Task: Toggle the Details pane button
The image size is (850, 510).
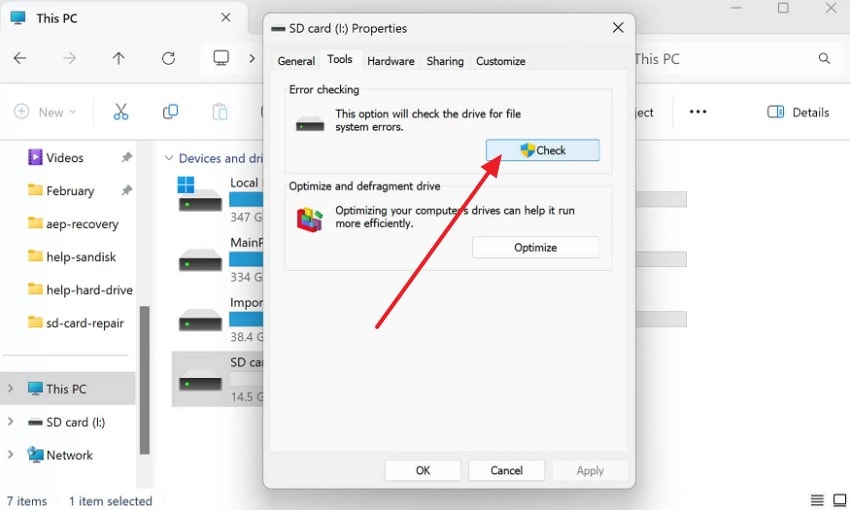Action: tap(798, 112)
